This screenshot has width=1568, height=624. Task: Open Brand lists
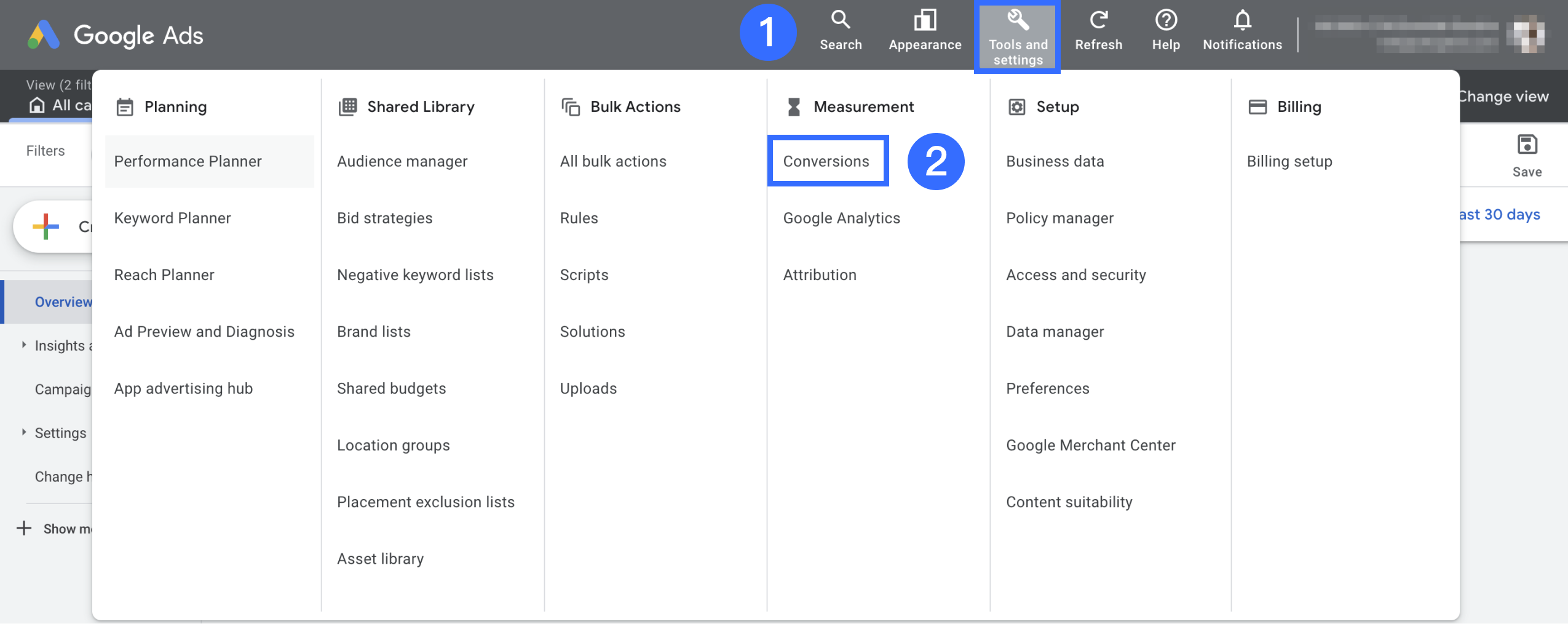[x=373, y=332]
